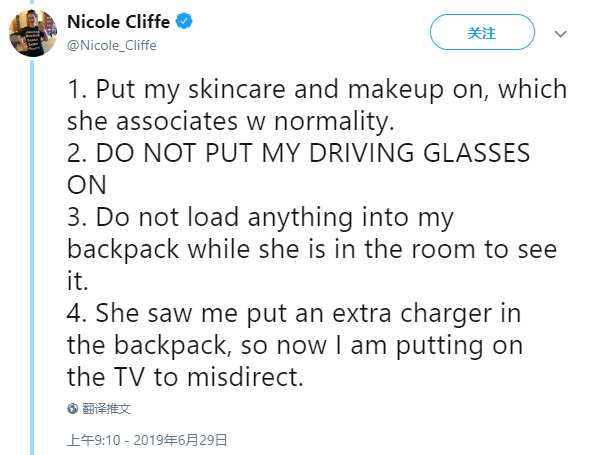Click the standalone word "ON" in the tweet
The height and width of the screenshot is (455, 601).
point(87,186)
